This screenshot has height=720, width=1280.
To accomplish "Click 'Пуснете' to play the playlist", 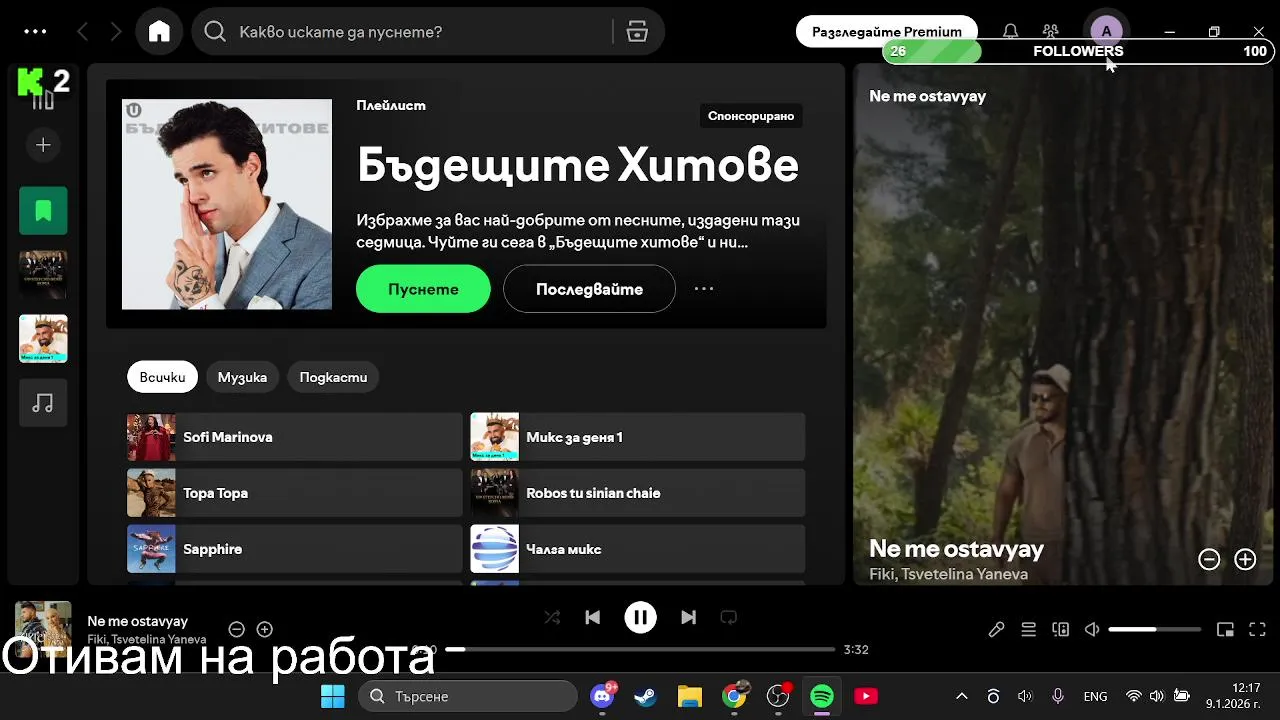I will pyautogui.click(x=423, y=289).
